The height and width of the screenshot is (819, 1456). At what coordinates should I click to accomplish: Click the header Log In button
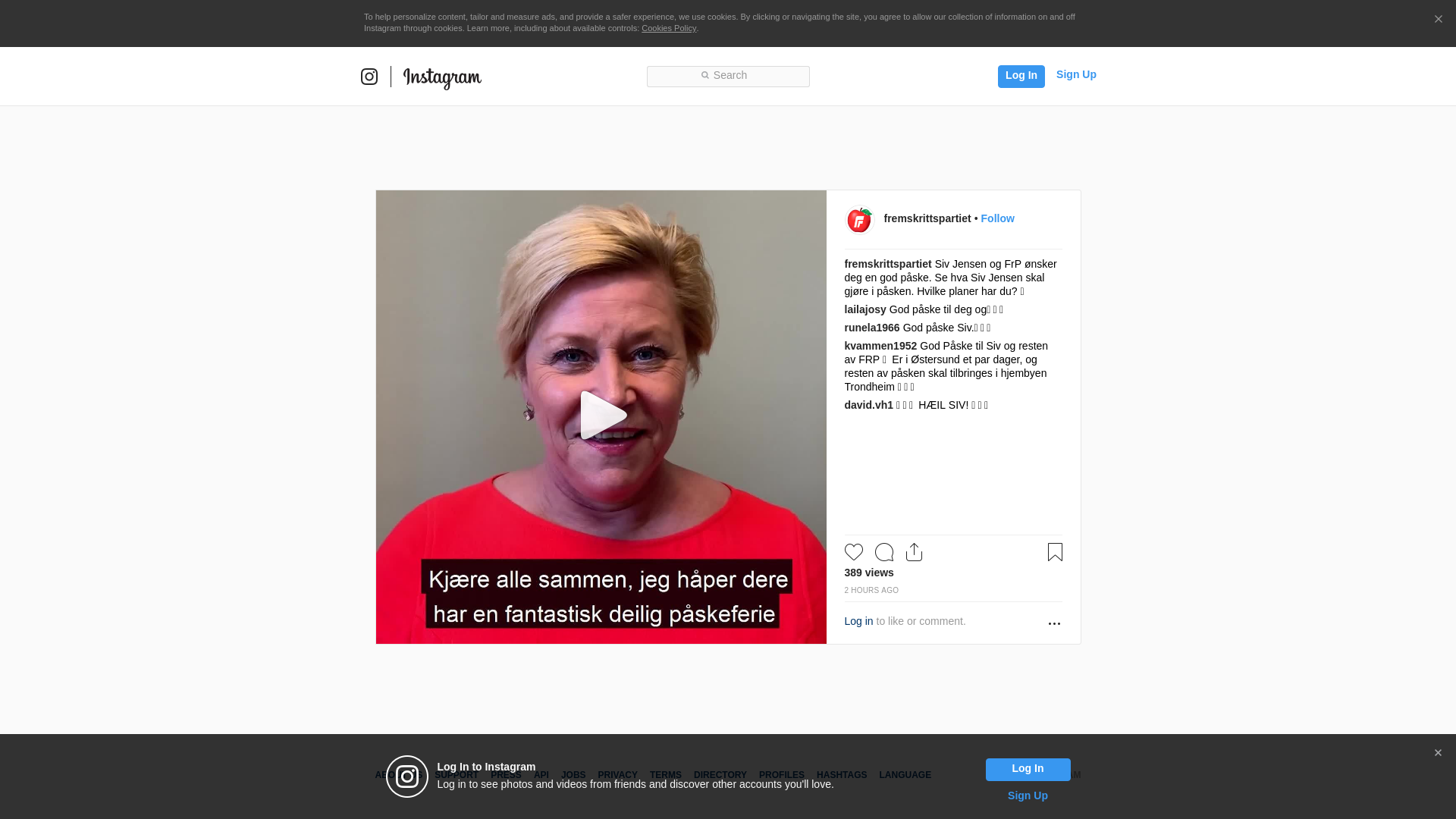pyautogui.click(x=1021, y=76)
